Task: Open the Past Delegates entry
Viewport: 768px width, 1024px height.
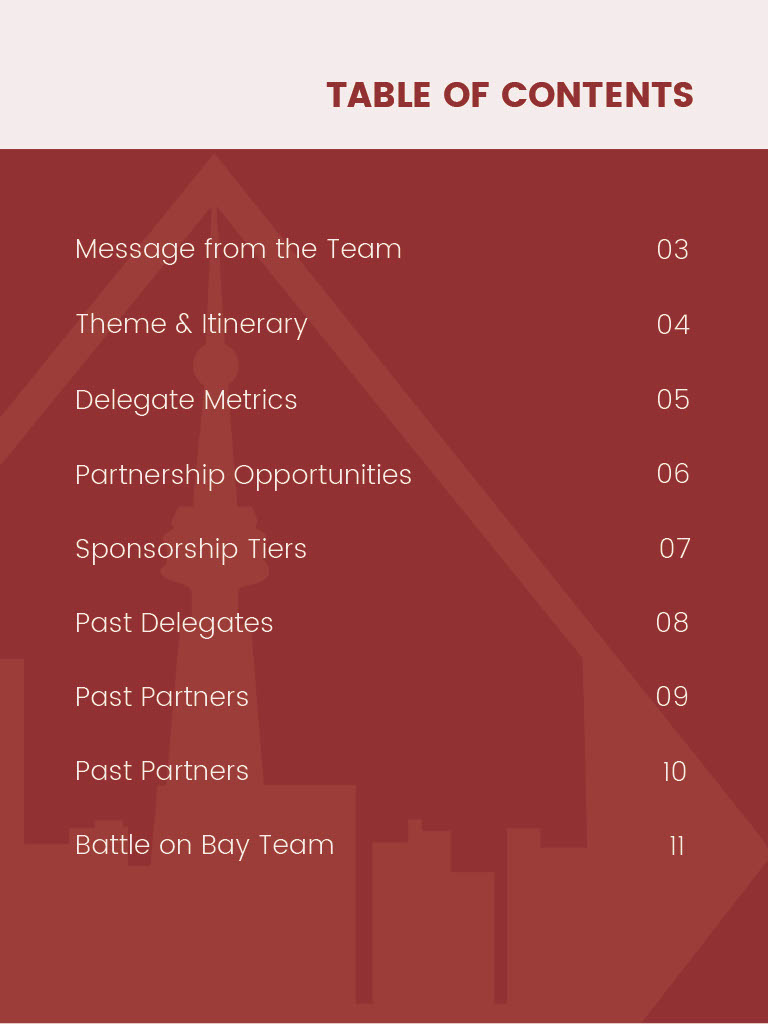Action: coord(174,623)
